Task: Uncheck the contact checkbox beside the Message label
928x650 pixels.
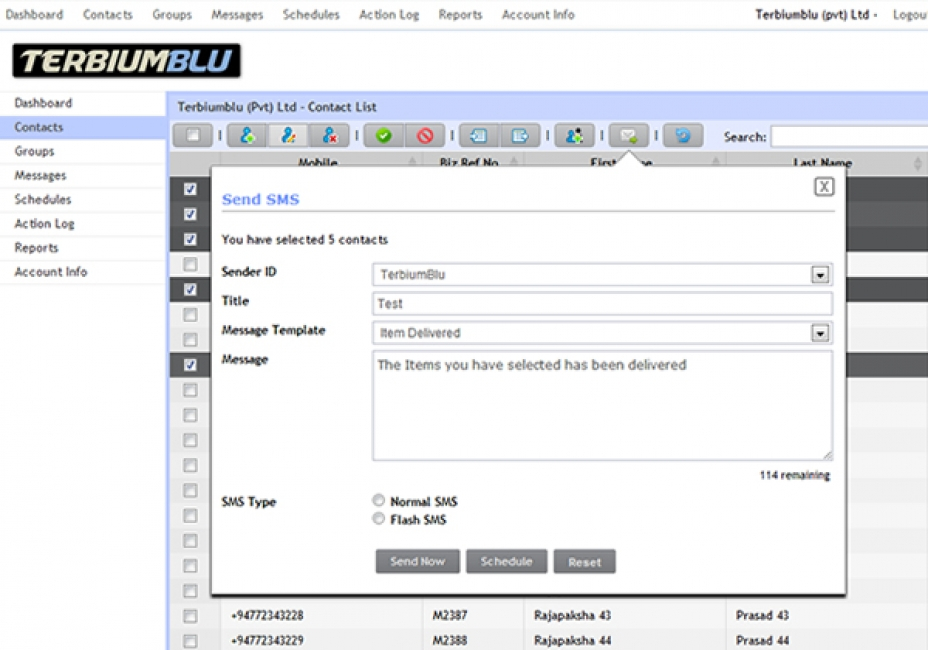Action: (x=190, y=365)
